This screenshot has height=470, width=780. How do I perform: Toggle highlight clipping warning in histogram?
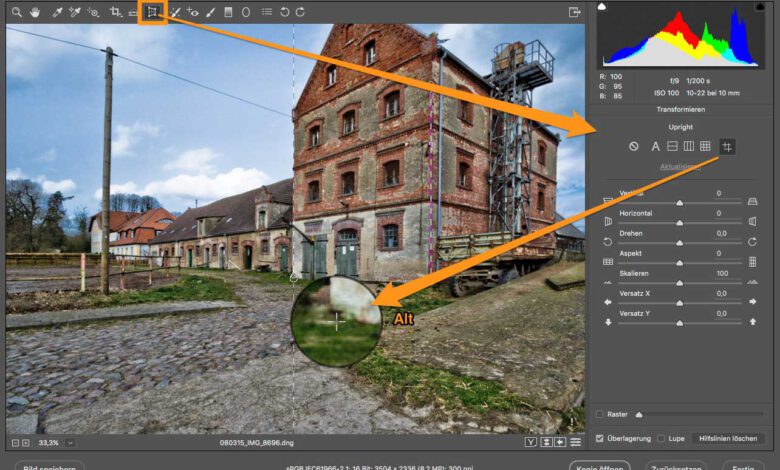[x=760, y=6]
